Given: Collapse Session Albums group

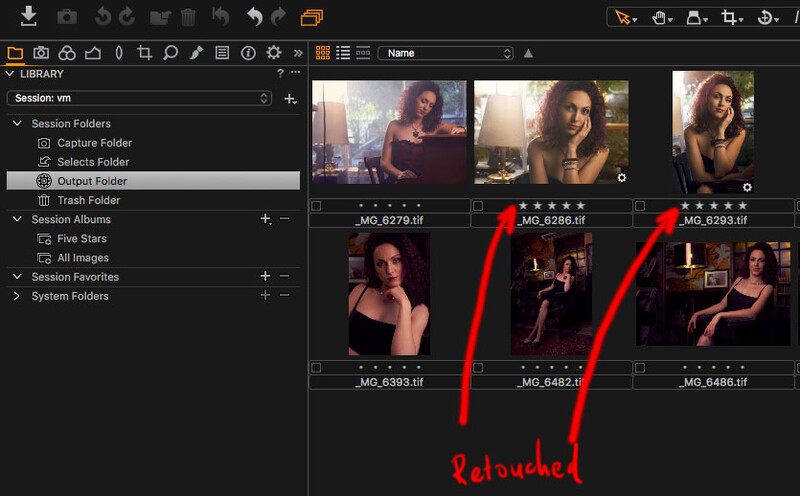Looking at the screenshot, I should point(17,219).
